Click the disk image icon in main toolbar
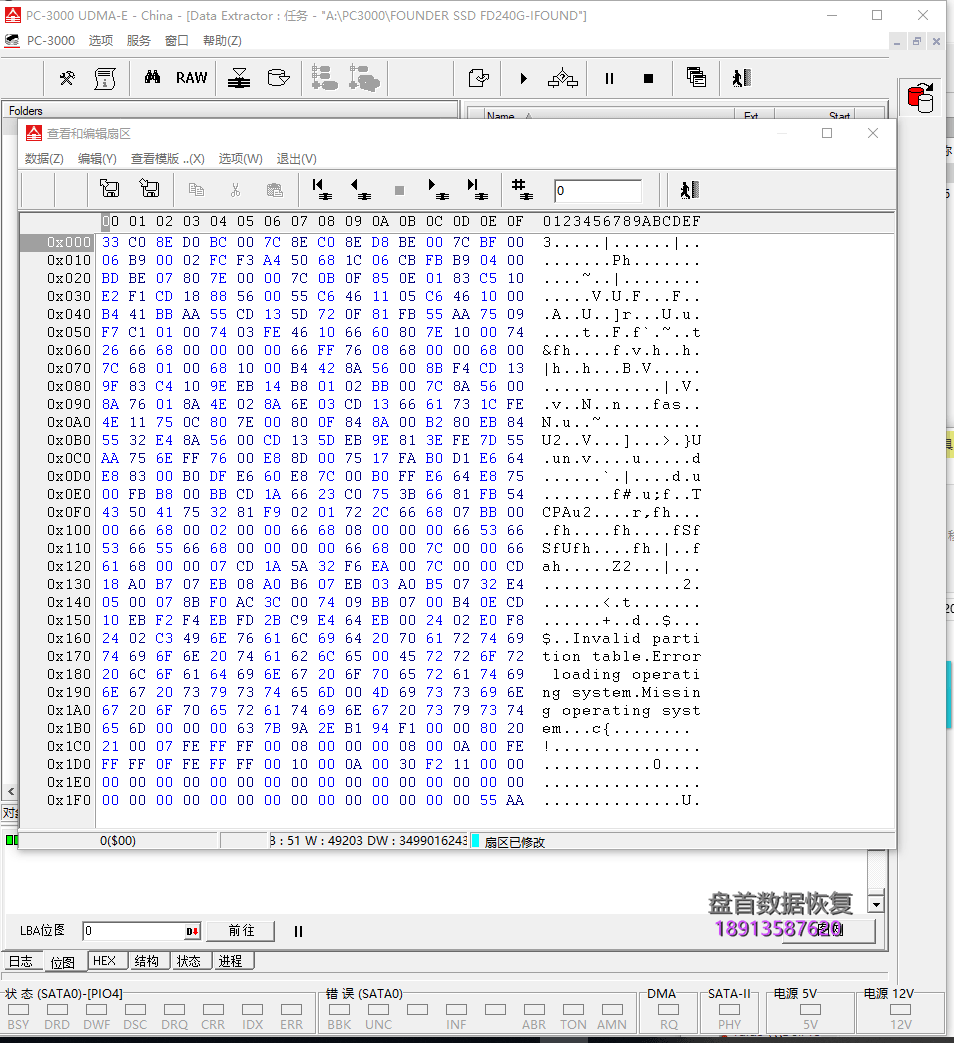 tap(278, 78)
